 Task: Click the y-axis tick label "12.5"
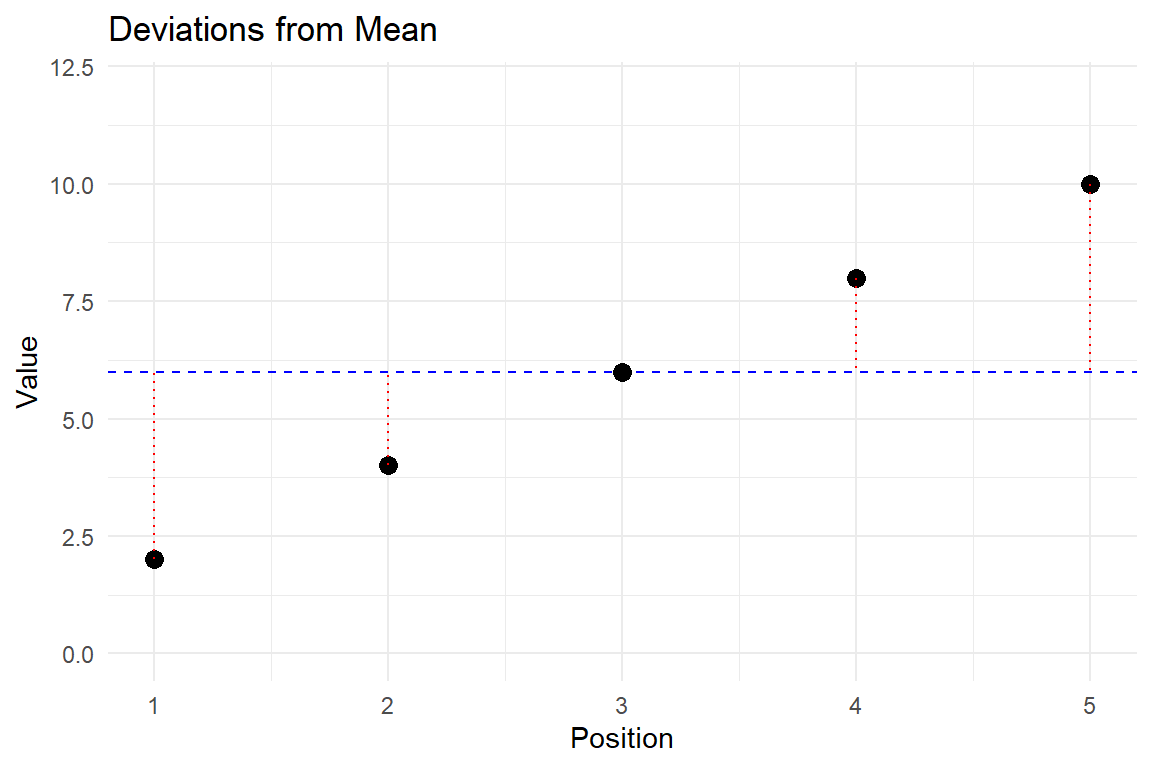74,67
